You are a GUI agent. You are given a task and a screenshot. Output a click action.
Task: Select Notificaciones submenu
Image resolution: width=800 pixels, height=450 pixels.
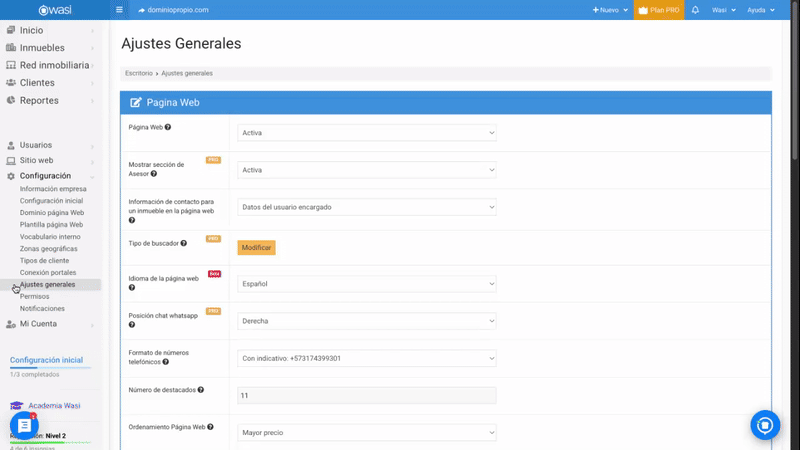42,309
